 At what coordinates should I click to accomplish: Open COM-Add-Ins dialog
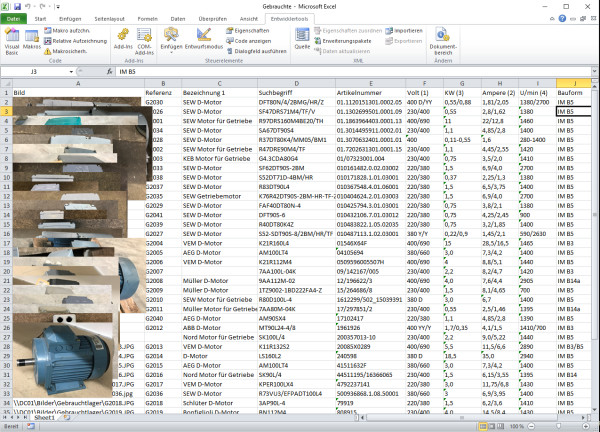click(144, 41)
